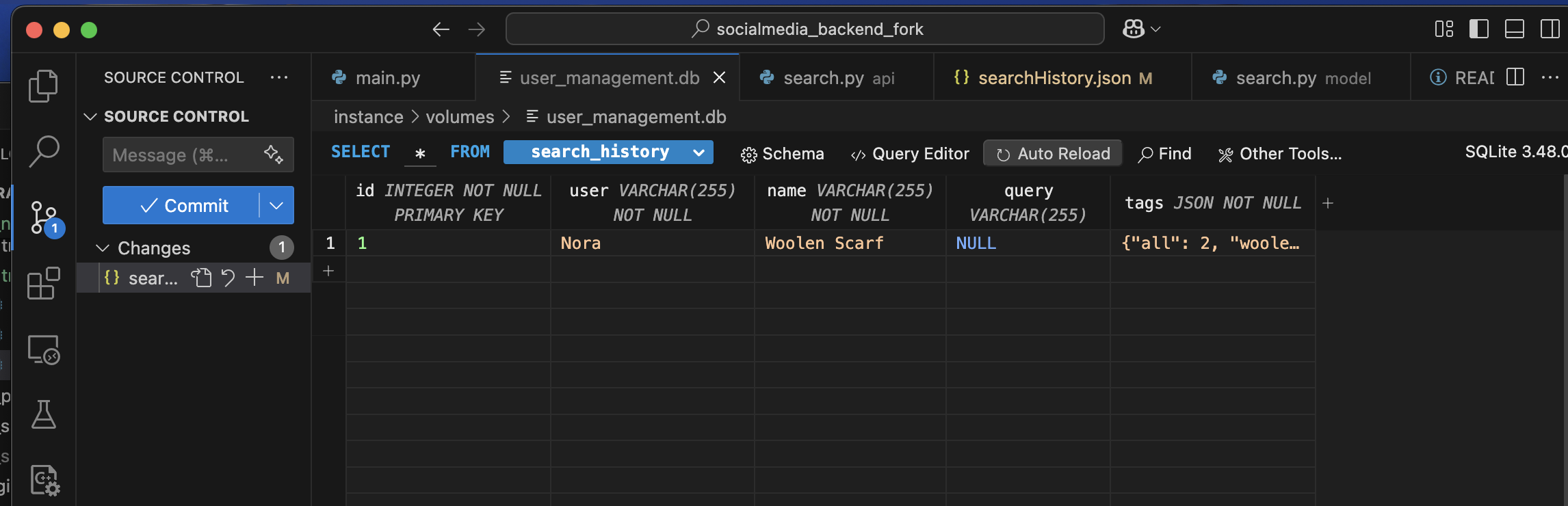Click the query column header

pos(1028,202)
